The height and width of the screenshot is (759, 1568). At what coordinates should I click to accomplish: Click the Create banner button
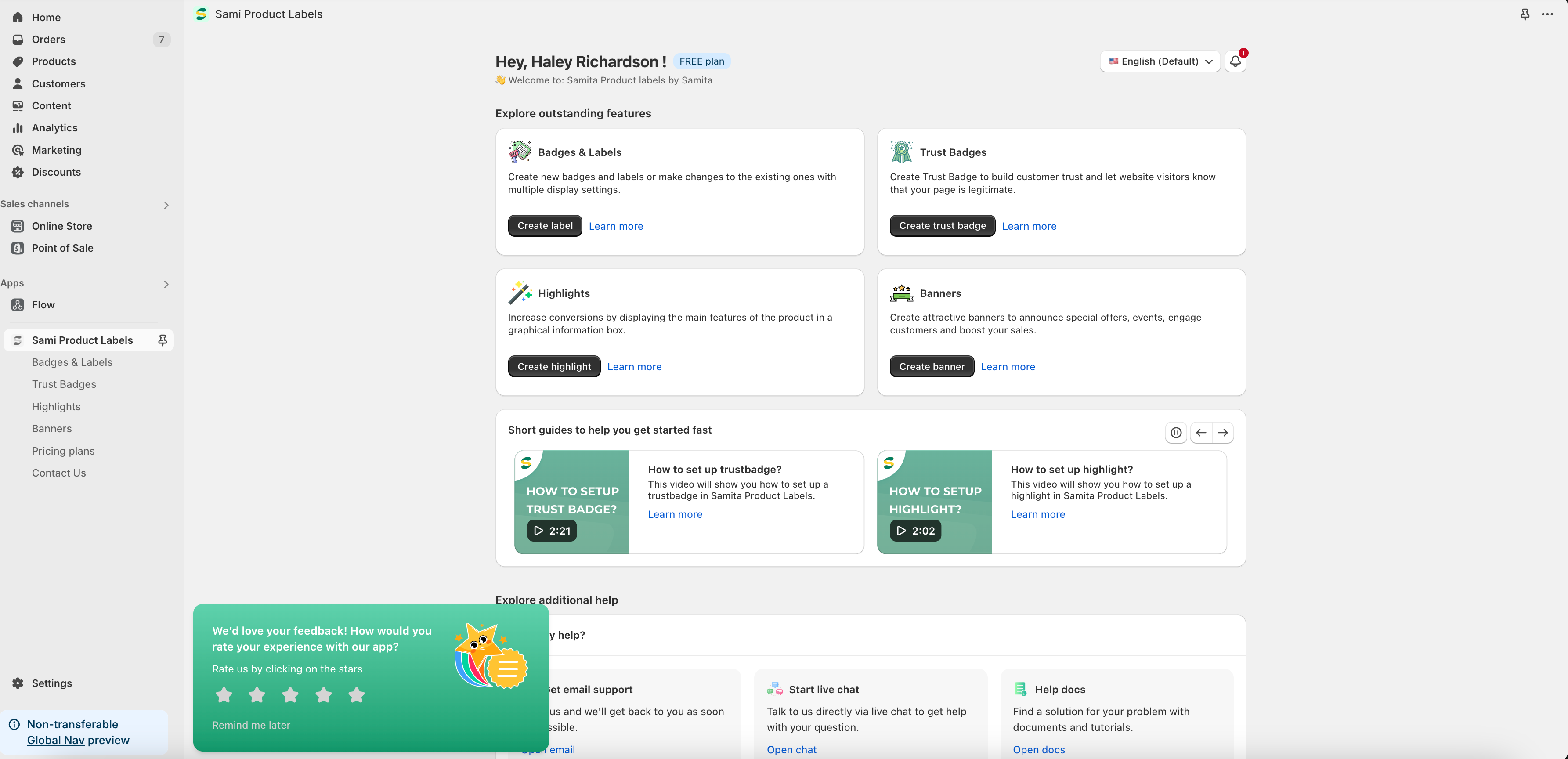coord(932,366)
